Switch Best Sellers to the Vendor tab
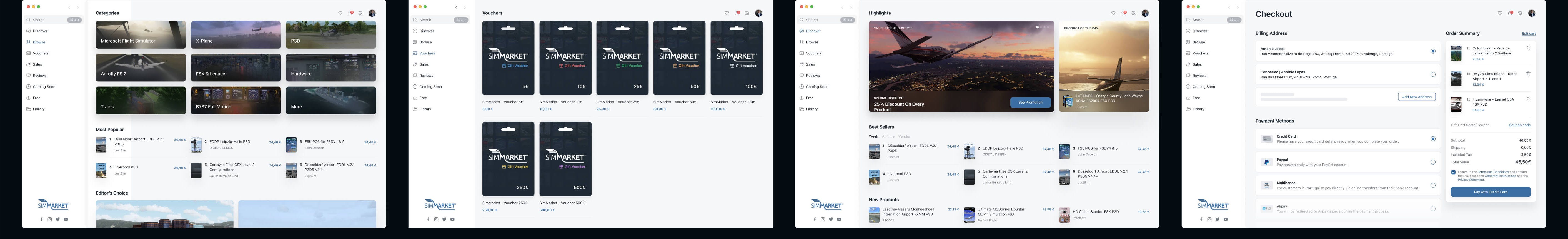This screenshot has width=1568, height=239. (x=905, y=136)
